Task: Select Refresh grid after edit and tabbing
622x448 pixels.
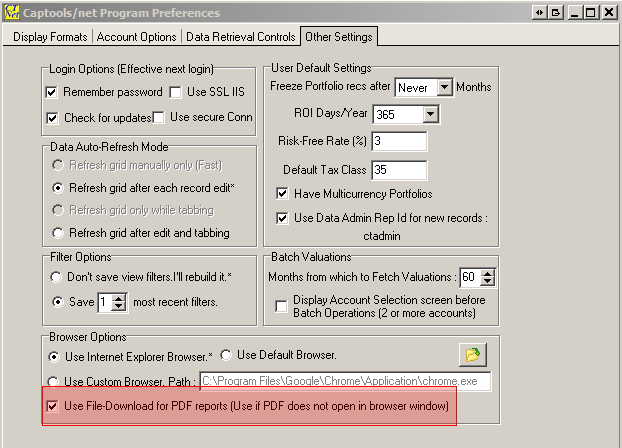Action: click(58, 233)
